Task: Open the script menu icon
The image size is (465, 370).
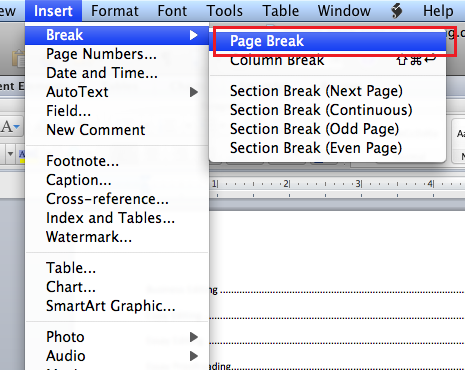Action: tap(397, 11)
